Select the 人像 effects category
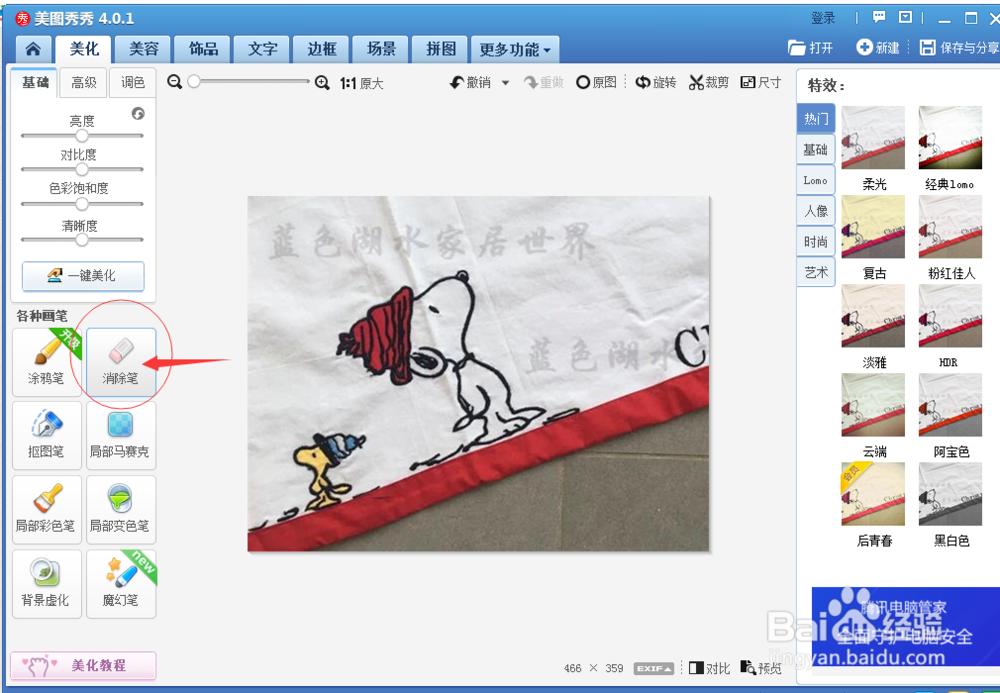 click(816, 211)
